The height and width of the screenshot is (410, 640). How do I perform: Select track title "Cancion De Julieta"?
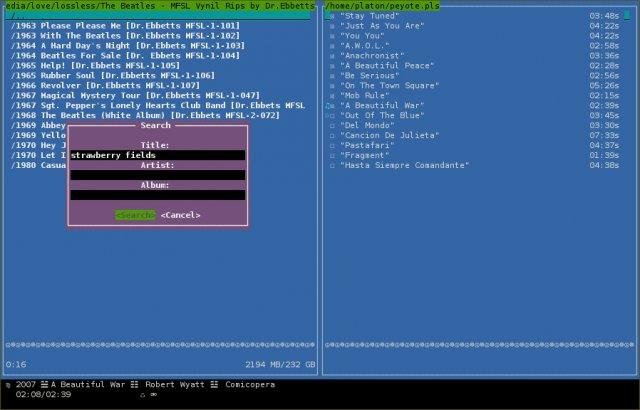click(390, 136)
